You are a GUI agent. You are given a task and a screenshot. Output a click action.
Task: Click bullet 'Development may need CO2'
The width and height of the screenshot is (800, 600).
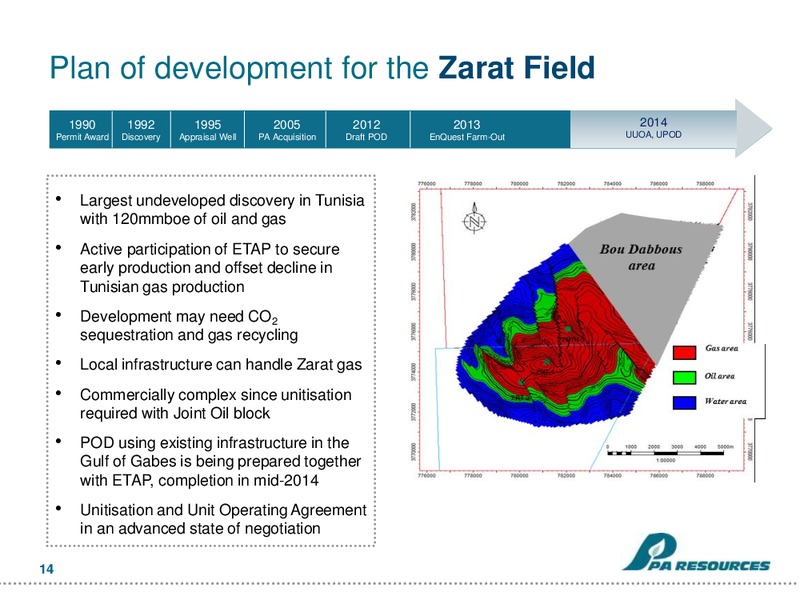point(179,317)
